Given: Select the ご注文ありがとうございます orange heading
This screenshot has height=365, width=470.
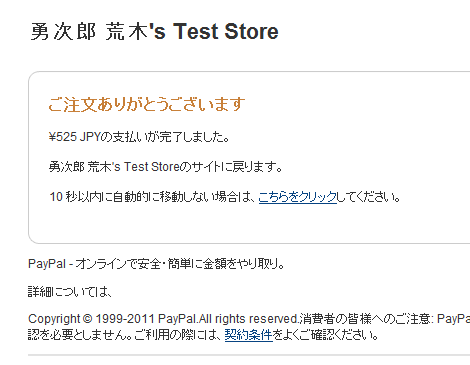Looking at the screenshot, I should tap(147, 104).
